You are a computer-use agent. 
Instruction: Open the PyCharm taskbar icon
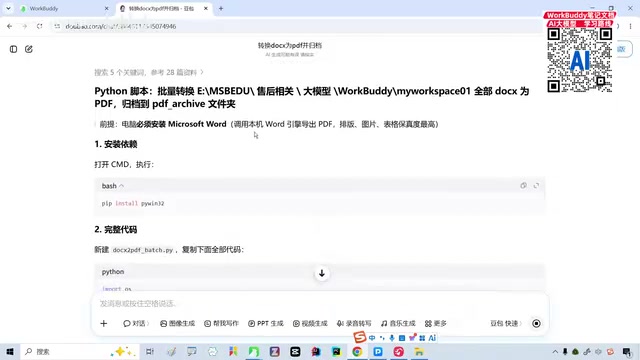[x=336, y=351]
